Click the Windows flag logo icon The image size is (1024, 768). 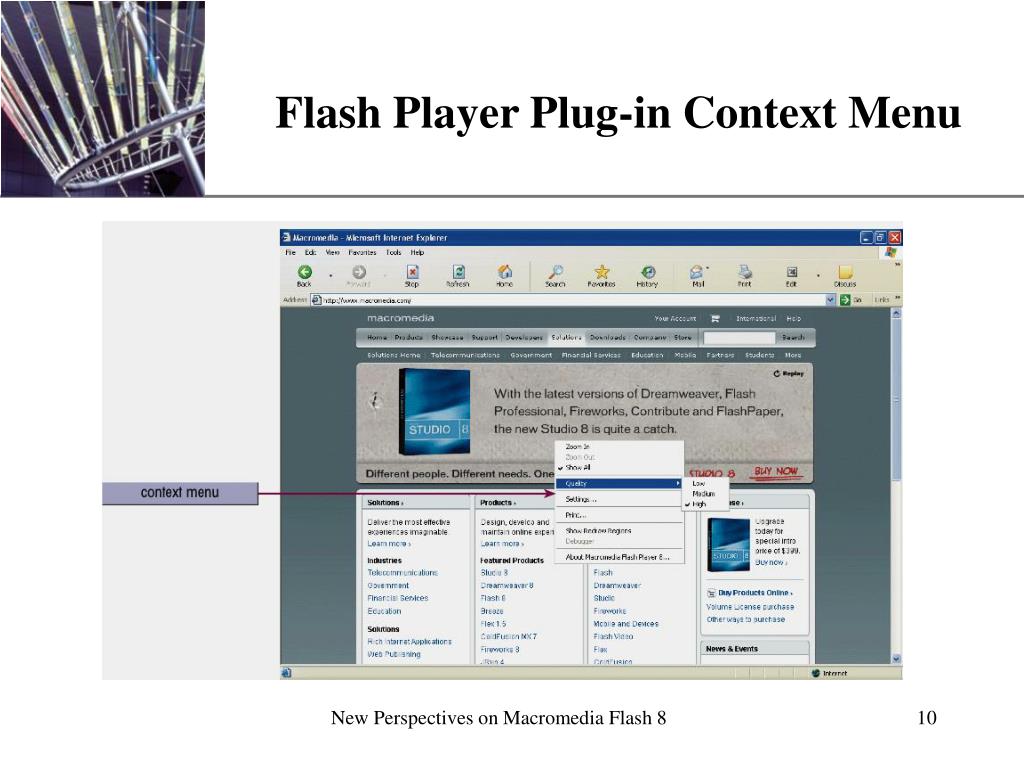coord(891,252)
